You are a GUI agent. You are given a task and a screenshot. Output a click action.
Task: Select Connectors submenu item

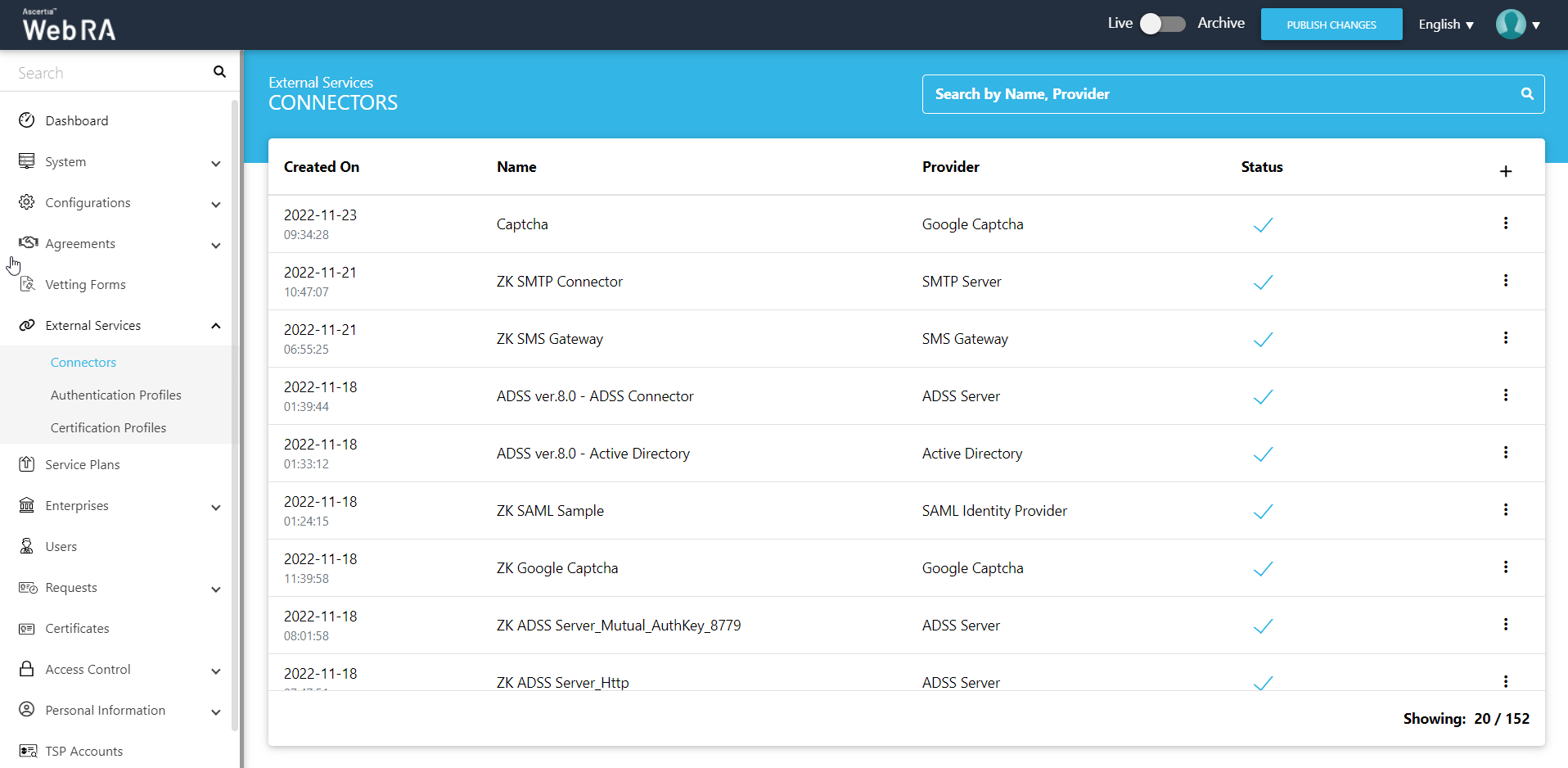pos(83,362)
